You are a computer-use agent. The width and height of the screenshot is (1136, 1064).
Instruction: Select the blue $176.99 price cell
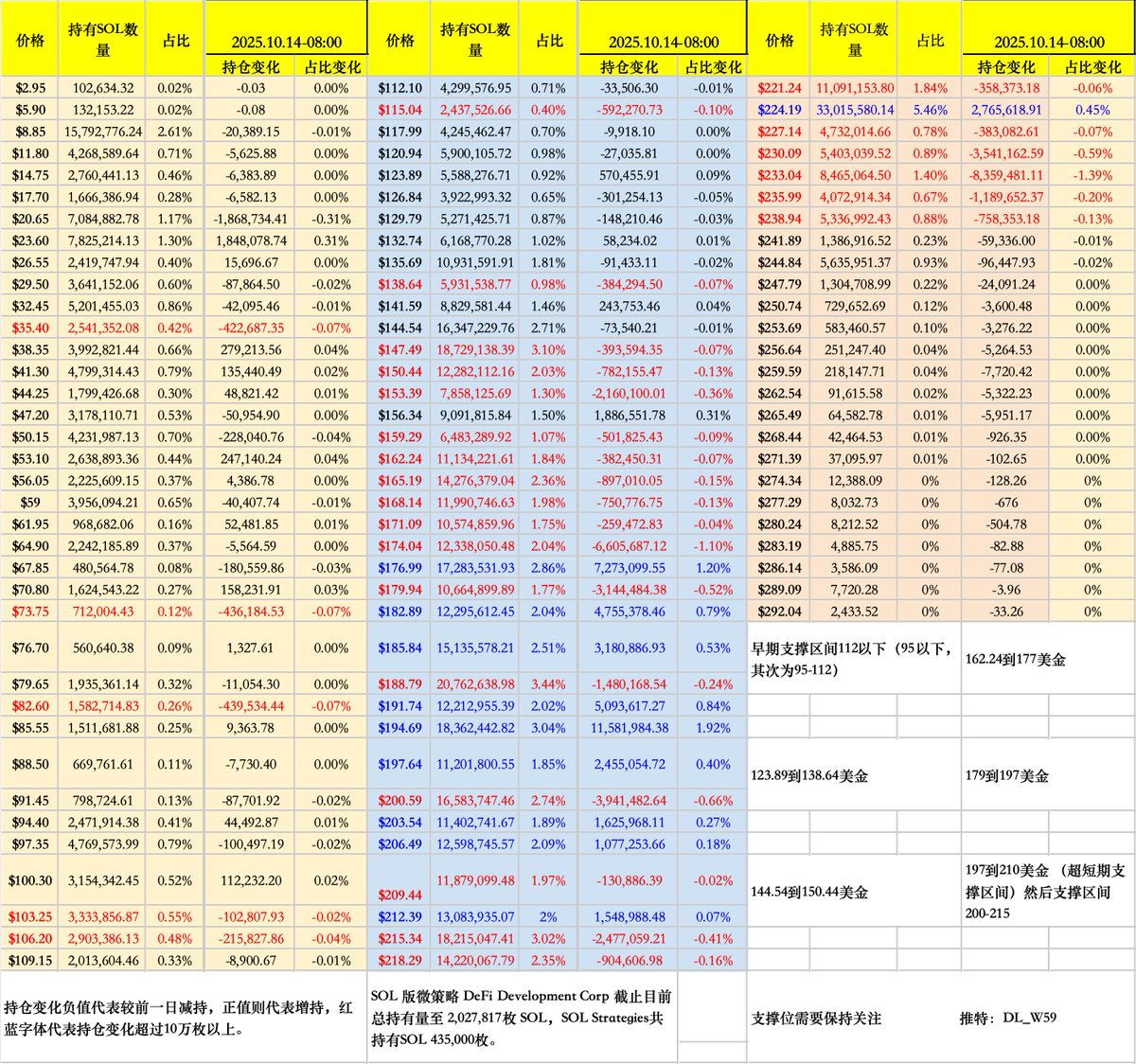pyautogui.click(x=399, y=567)
